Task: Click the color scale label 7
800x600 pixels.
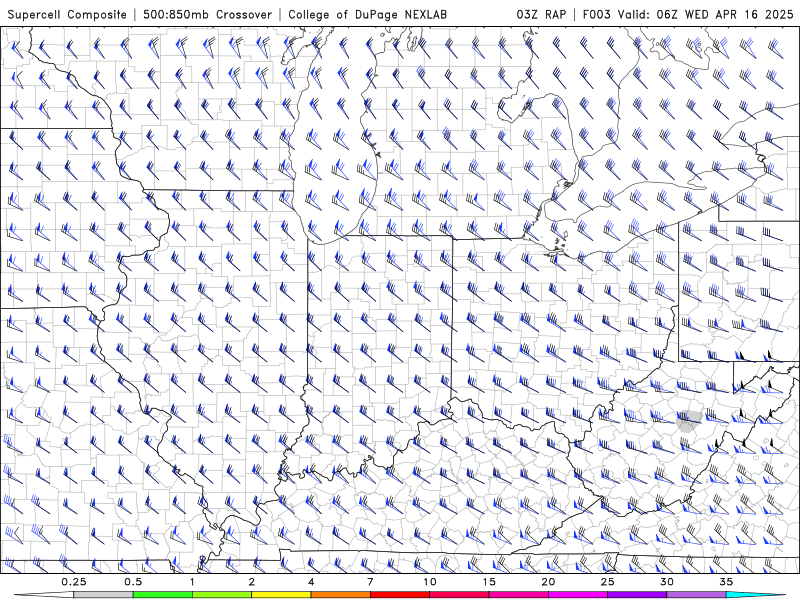Action: click(370, 582)
